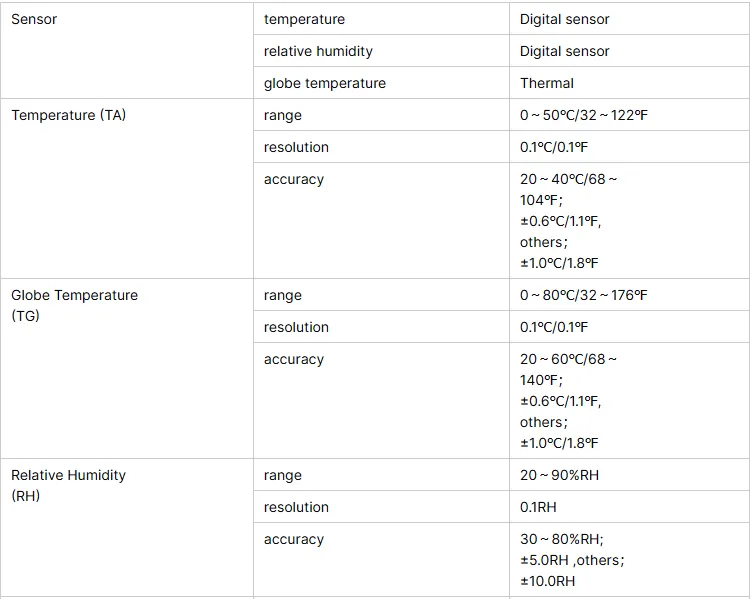
Task: Click the relative humidity sensor cell
Action: point(381,51)
